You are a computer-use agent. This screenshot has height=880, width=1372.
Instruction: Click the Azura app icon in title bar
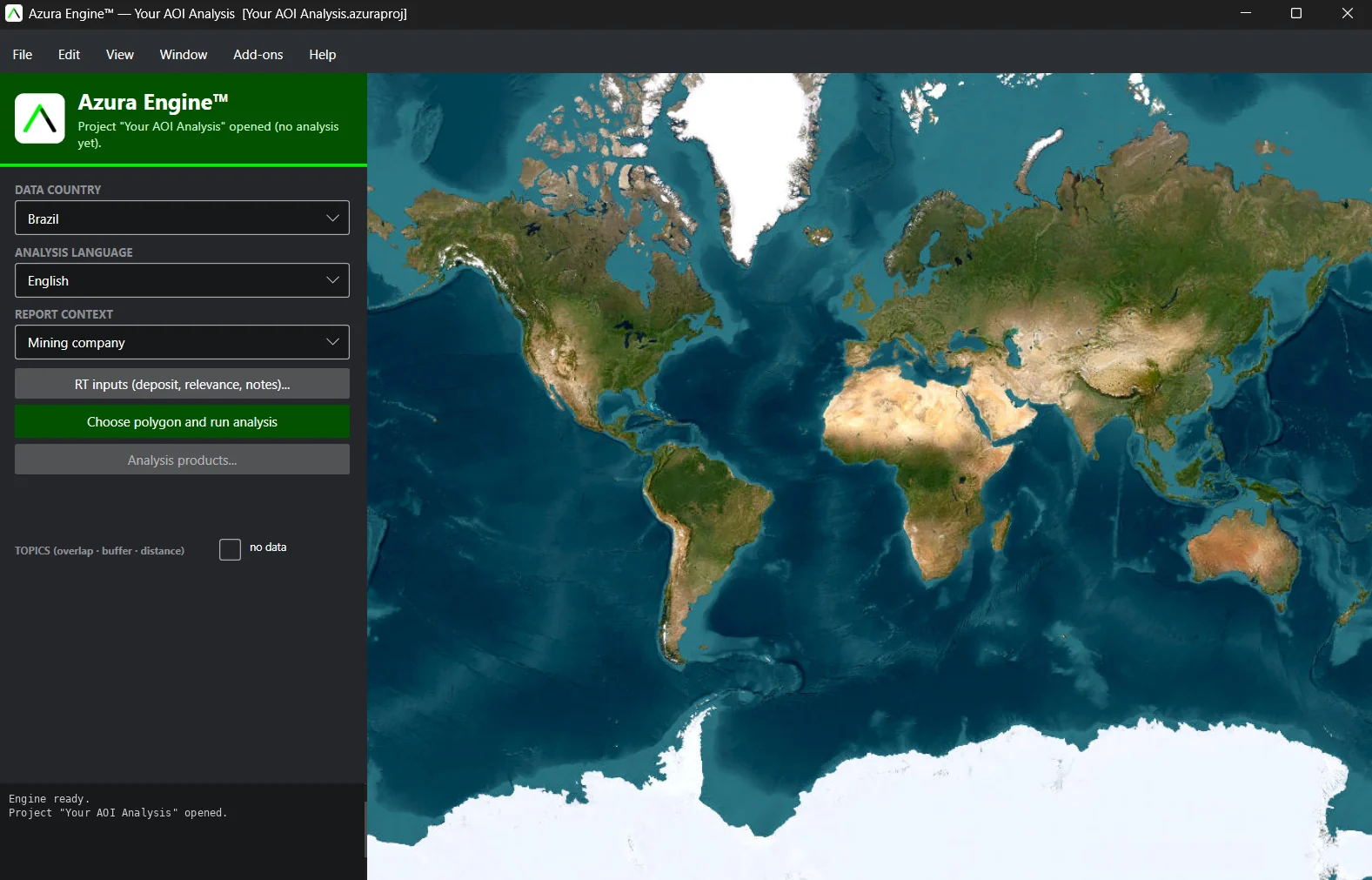(14, 14)
